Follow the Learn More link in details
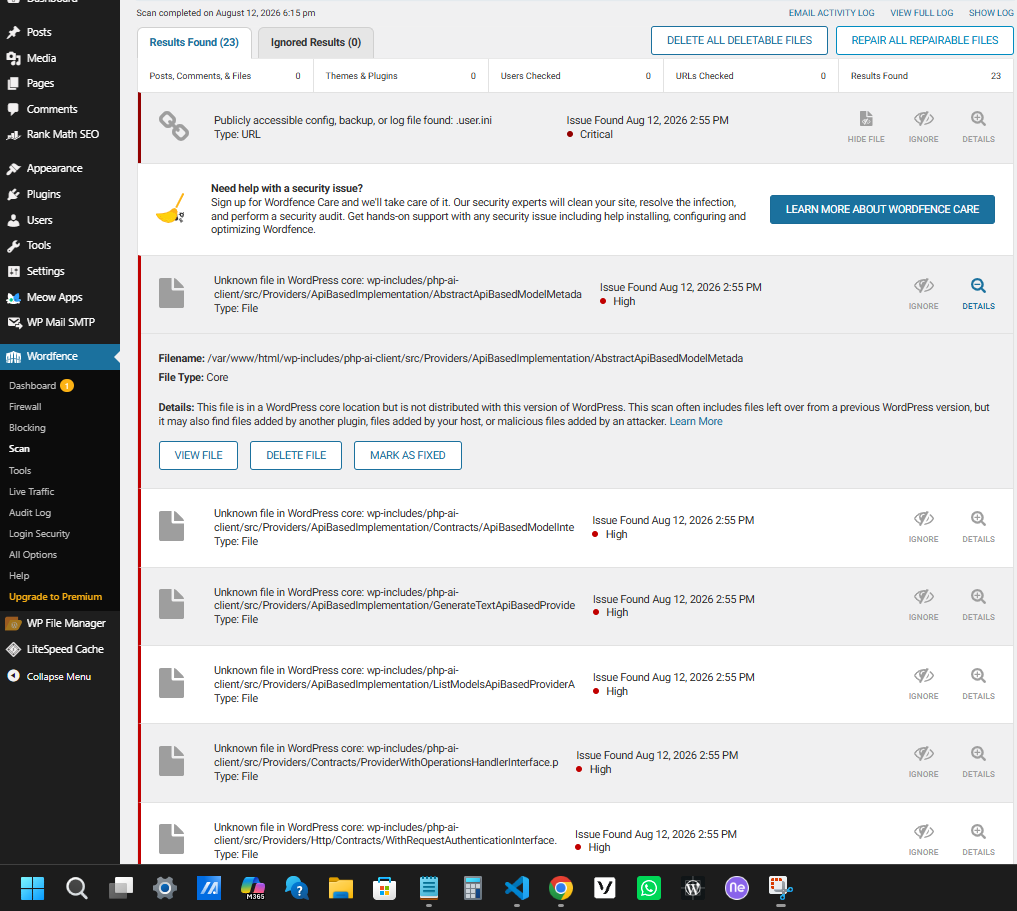The image size is (1017, 911). tap(696, 421)
